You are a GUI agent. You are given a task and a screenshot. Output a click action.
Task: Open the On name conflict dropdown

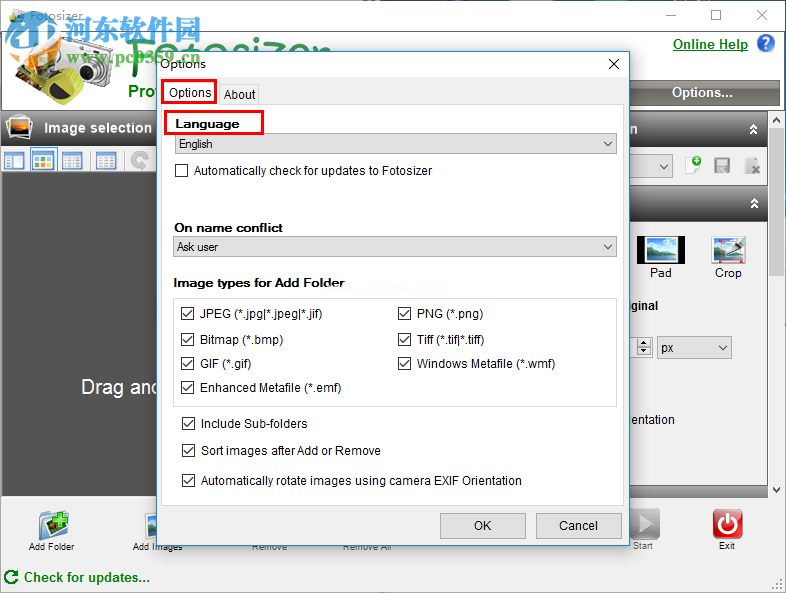[395, 247]
